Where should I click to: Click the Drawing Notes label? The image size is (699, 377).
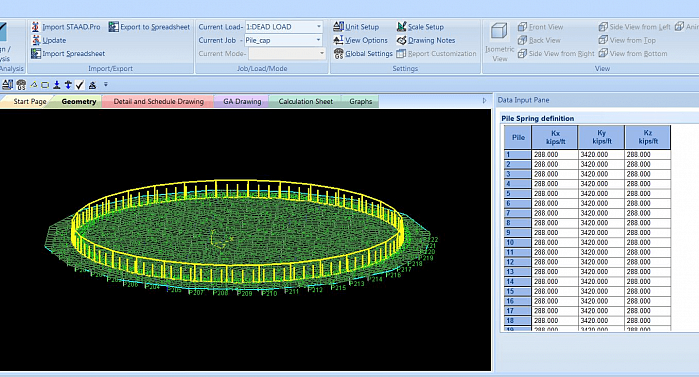[432, 40]
